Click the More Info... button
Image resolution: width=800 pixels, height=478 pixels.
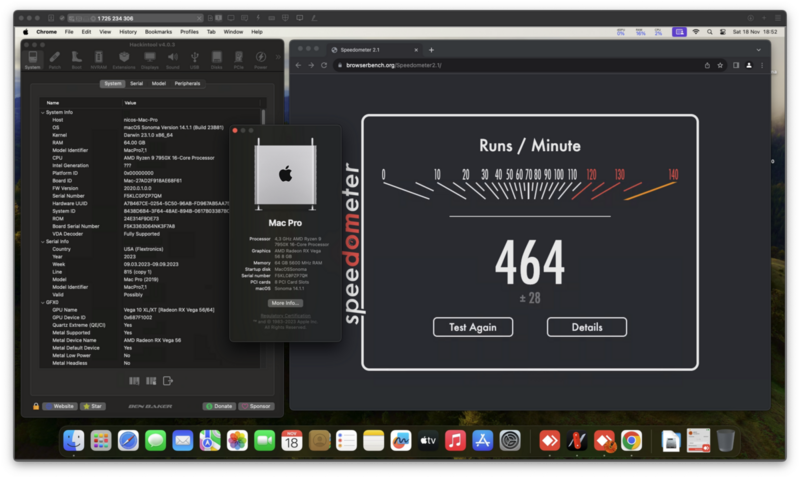pos(285,302)
